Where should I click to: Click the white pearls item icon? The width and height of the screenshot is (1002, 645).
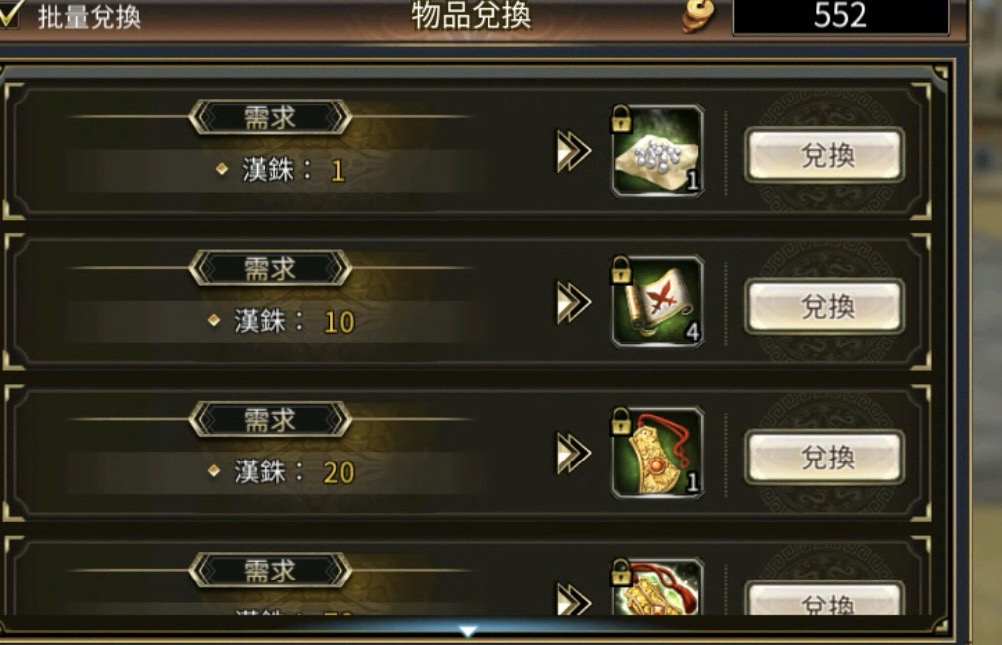point(658,151)
